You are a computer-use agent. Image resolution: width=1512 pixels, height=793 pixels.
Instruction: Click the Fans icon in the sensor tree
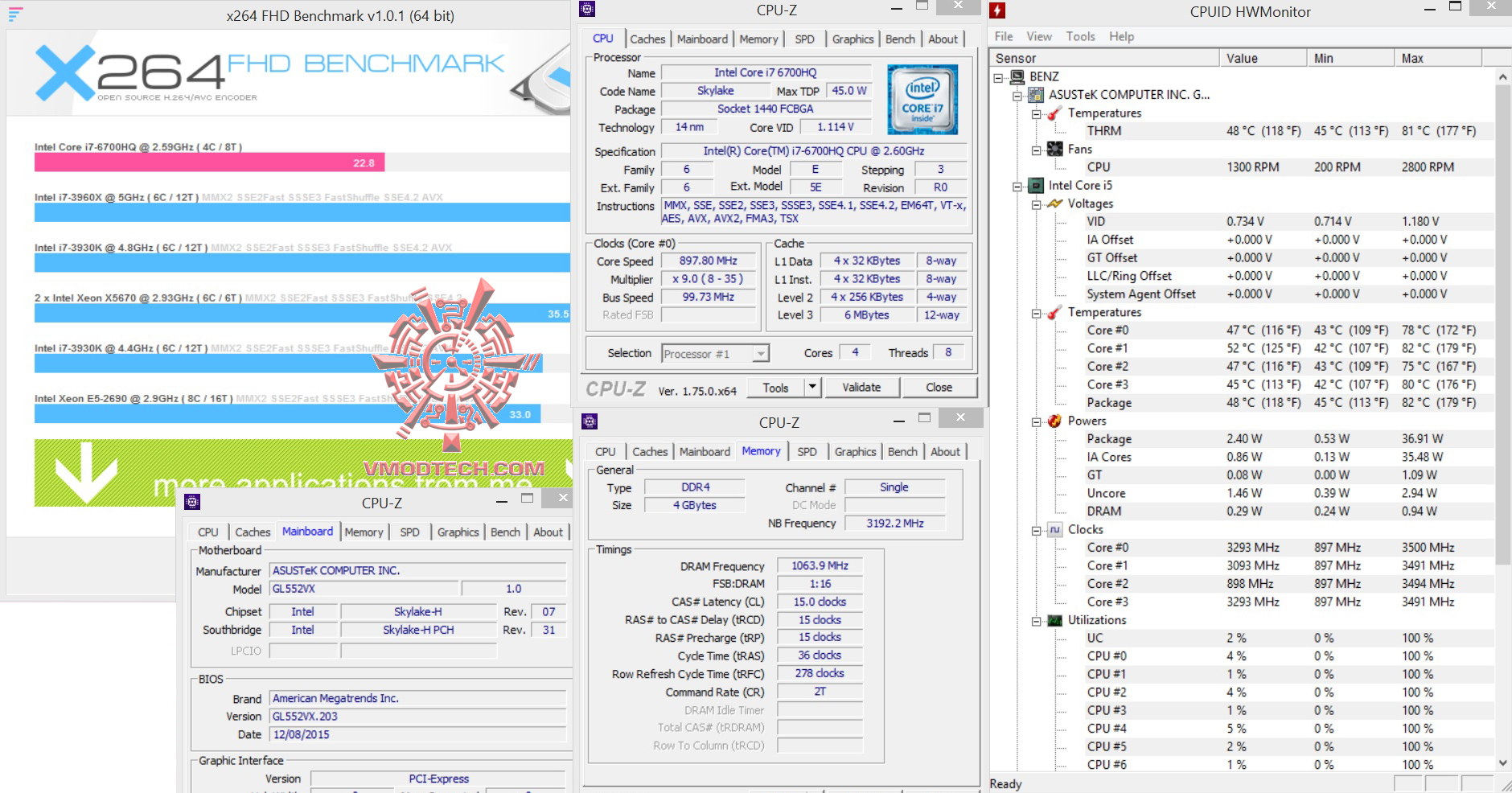1054,150
